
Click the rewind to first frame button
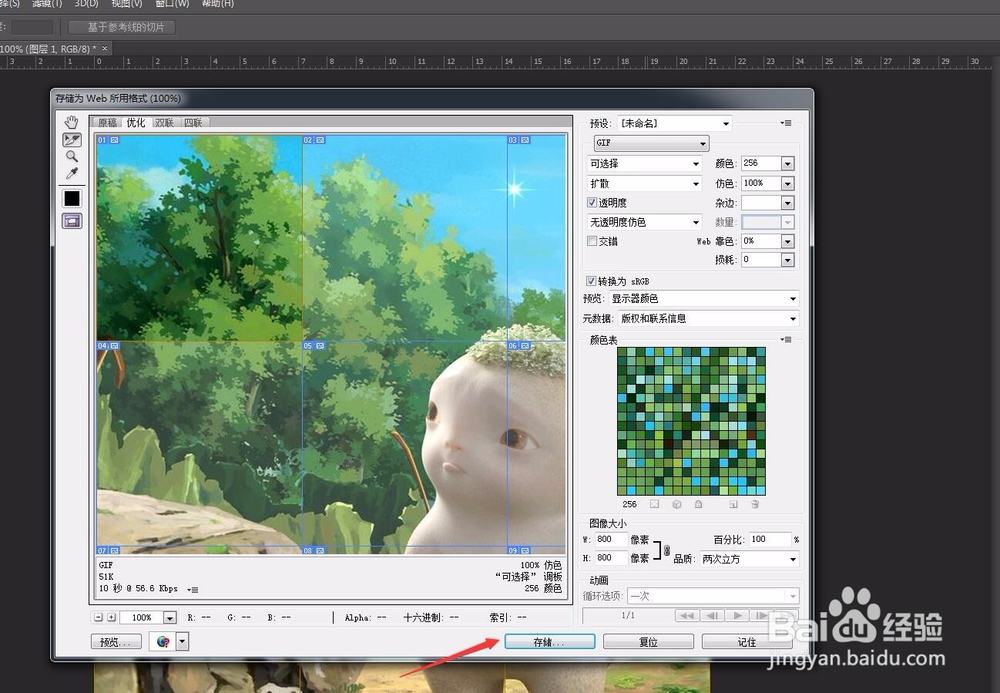coord(687,615)
